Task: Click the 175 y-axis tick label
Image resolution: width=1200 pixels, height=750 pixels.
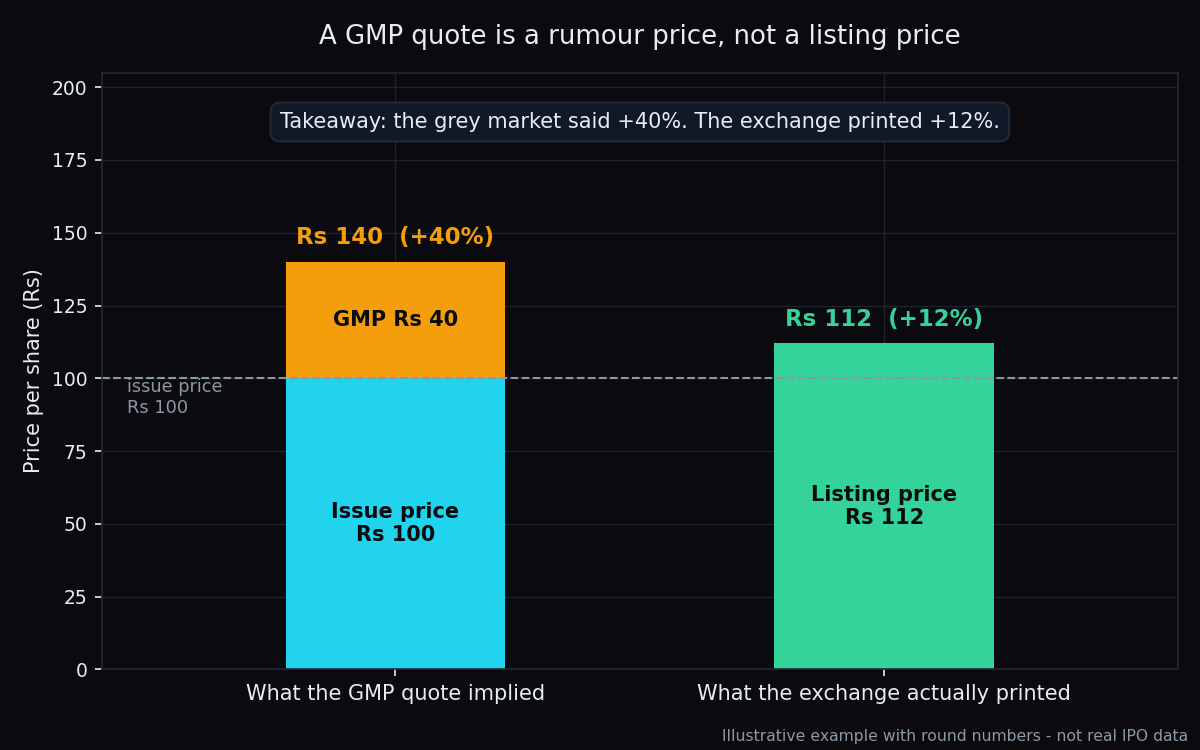Action: 70,161
